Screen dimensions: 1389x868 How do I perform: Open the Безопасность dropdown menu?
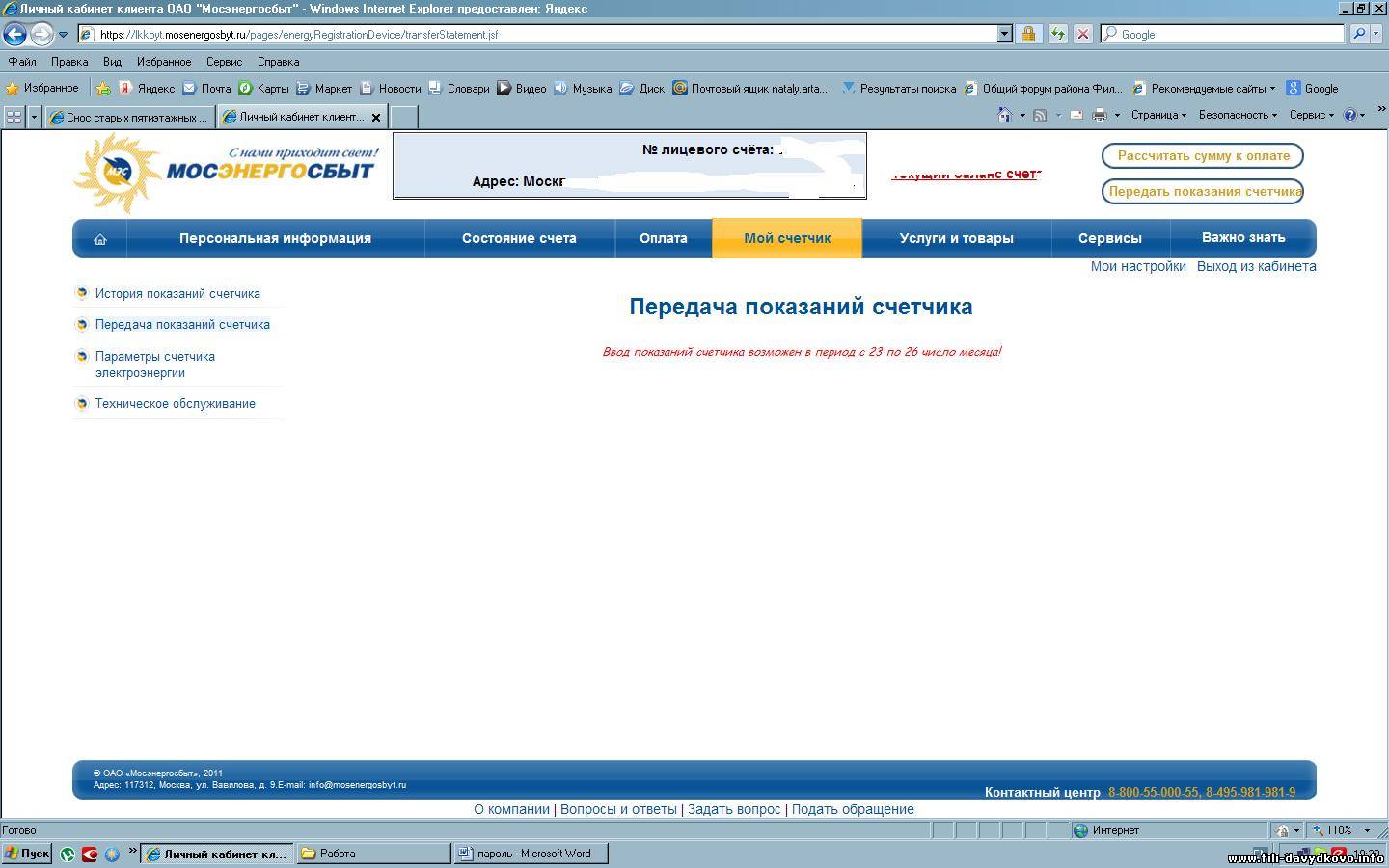[x=1237, y=115]
